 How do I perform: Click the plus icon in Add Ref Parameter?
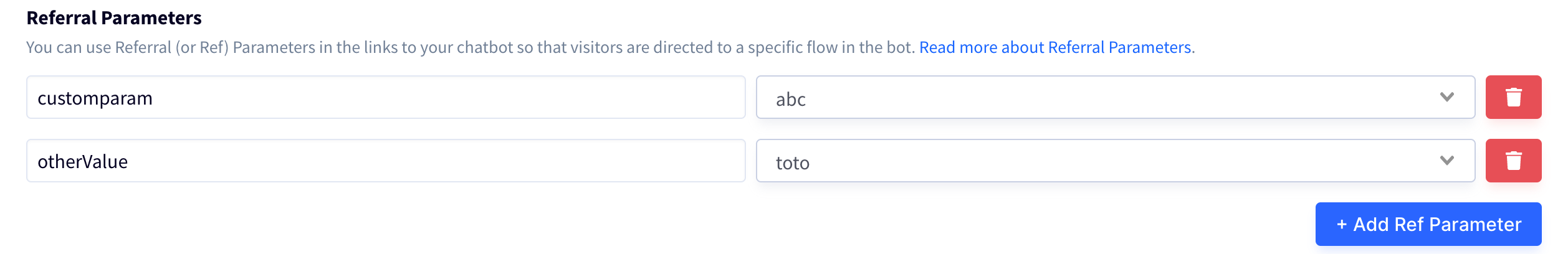(x=1342, y=225)
